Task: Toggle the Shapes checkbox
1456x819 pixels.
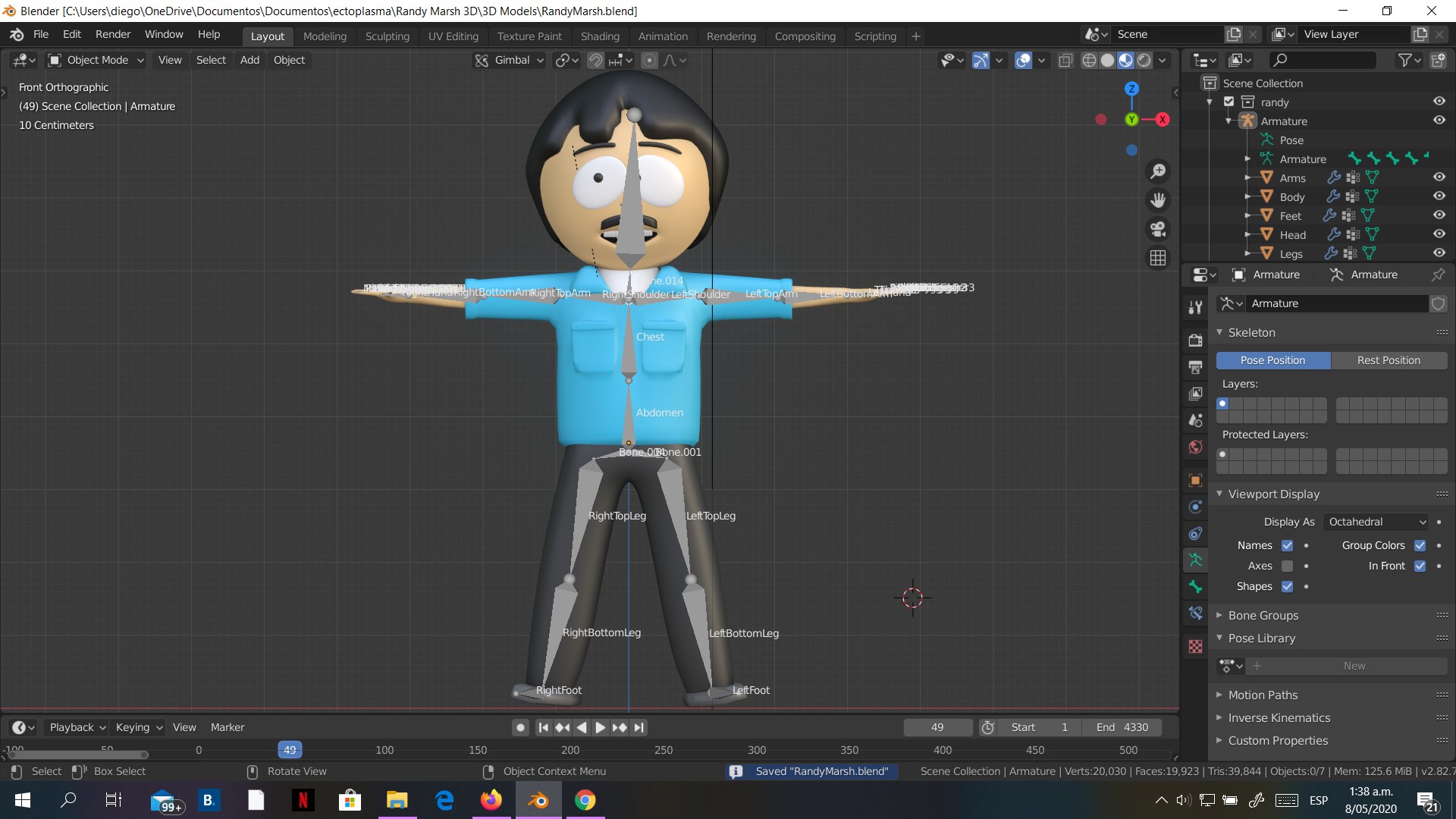Action: [1287, 586]
